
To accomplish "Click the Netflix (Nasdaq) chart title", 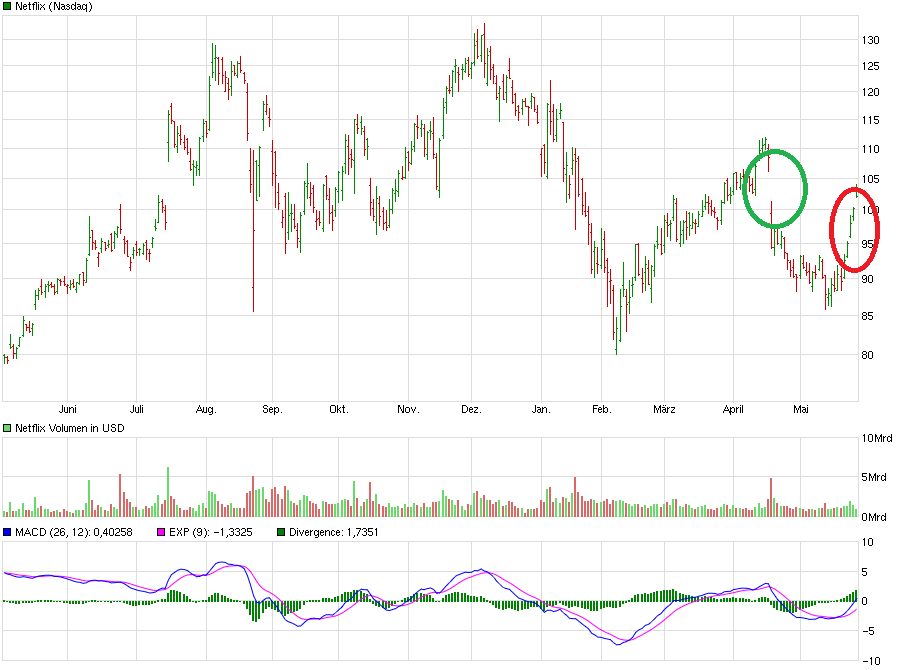I will (52, 6).
